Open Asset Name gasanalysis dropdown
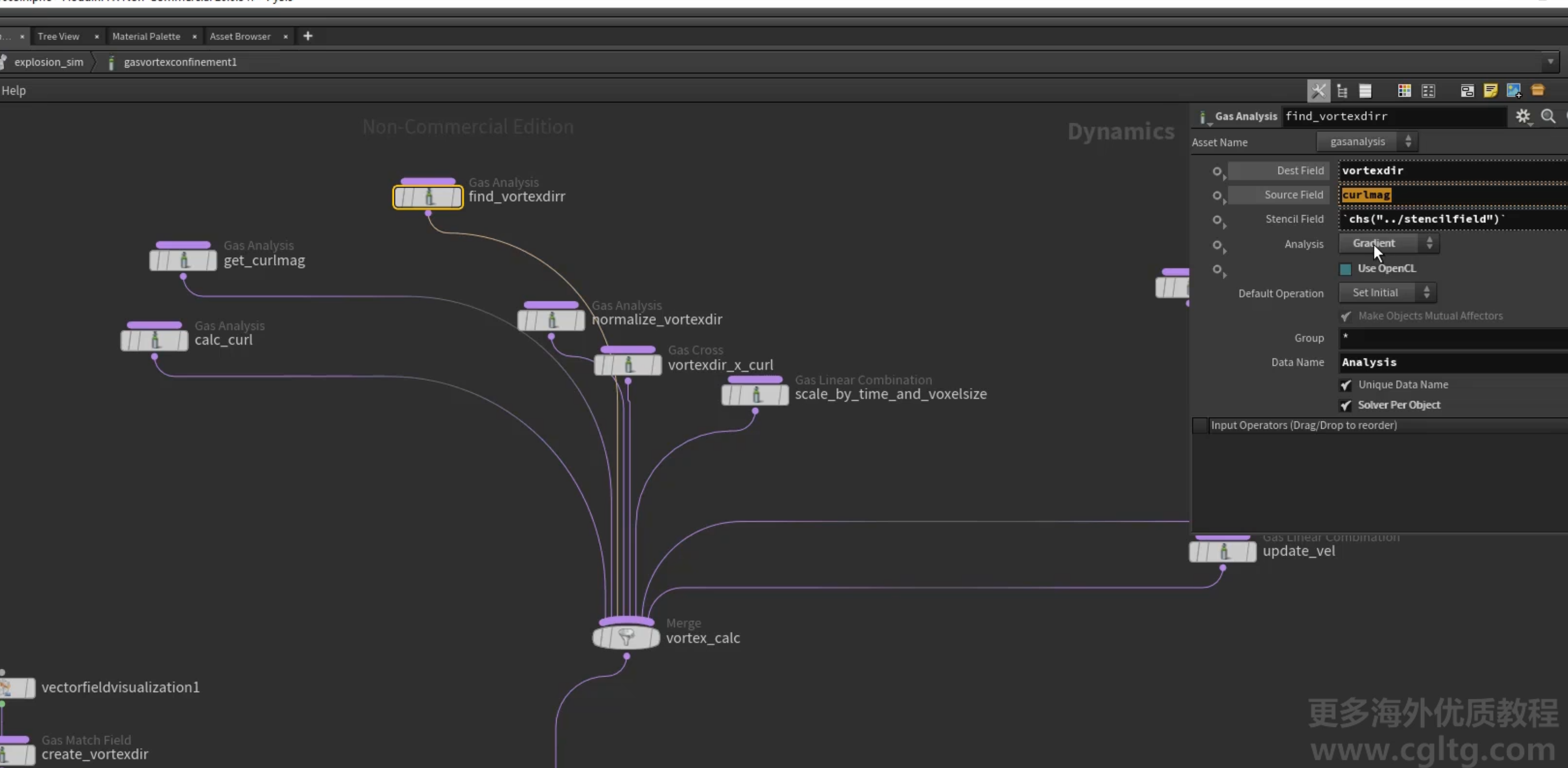This screenshot has width=1568, height=768. [1367, 142]
